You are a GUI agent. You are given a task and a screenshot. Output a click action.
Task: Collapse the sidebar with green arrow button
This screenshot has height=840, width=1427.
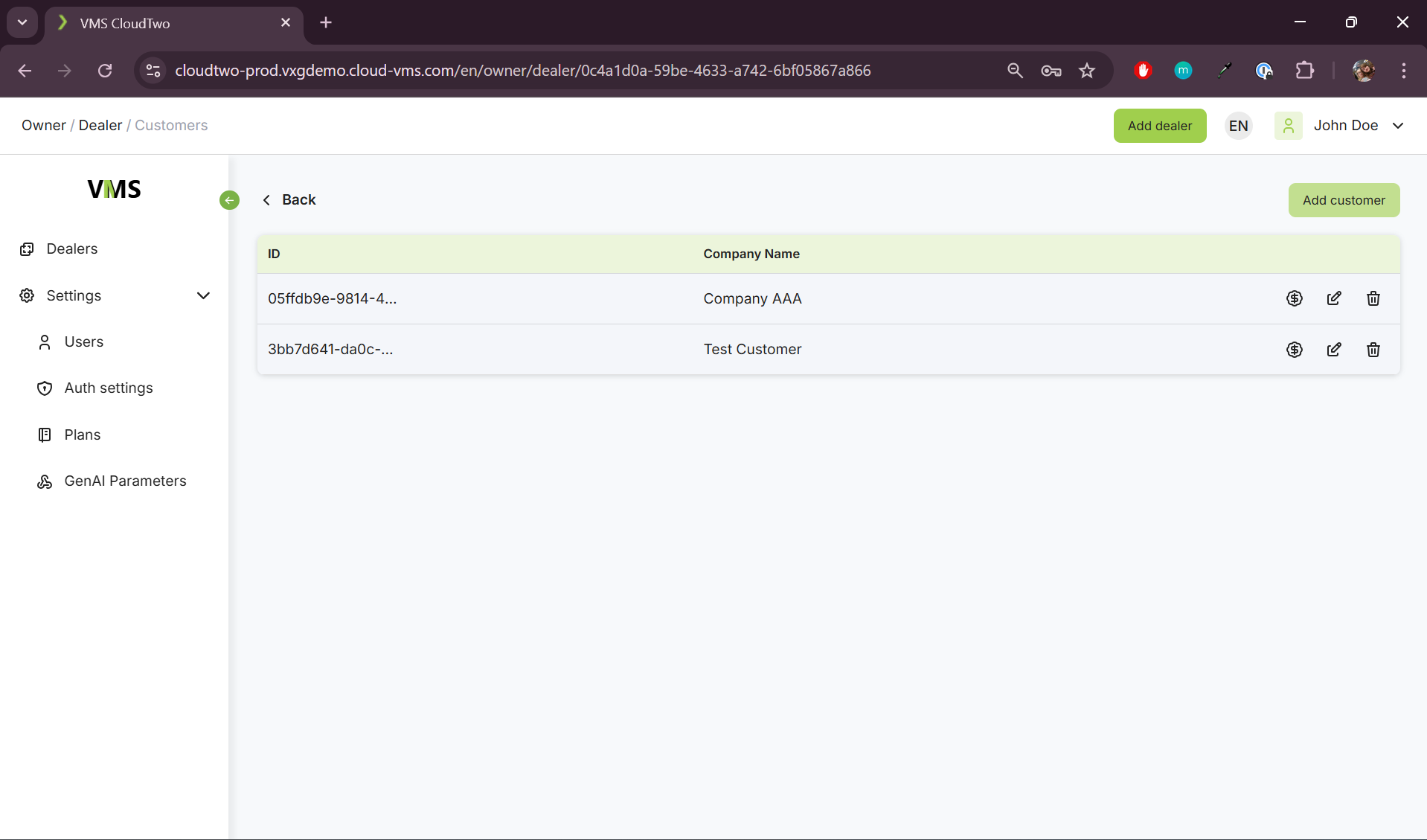click(229, 200)
